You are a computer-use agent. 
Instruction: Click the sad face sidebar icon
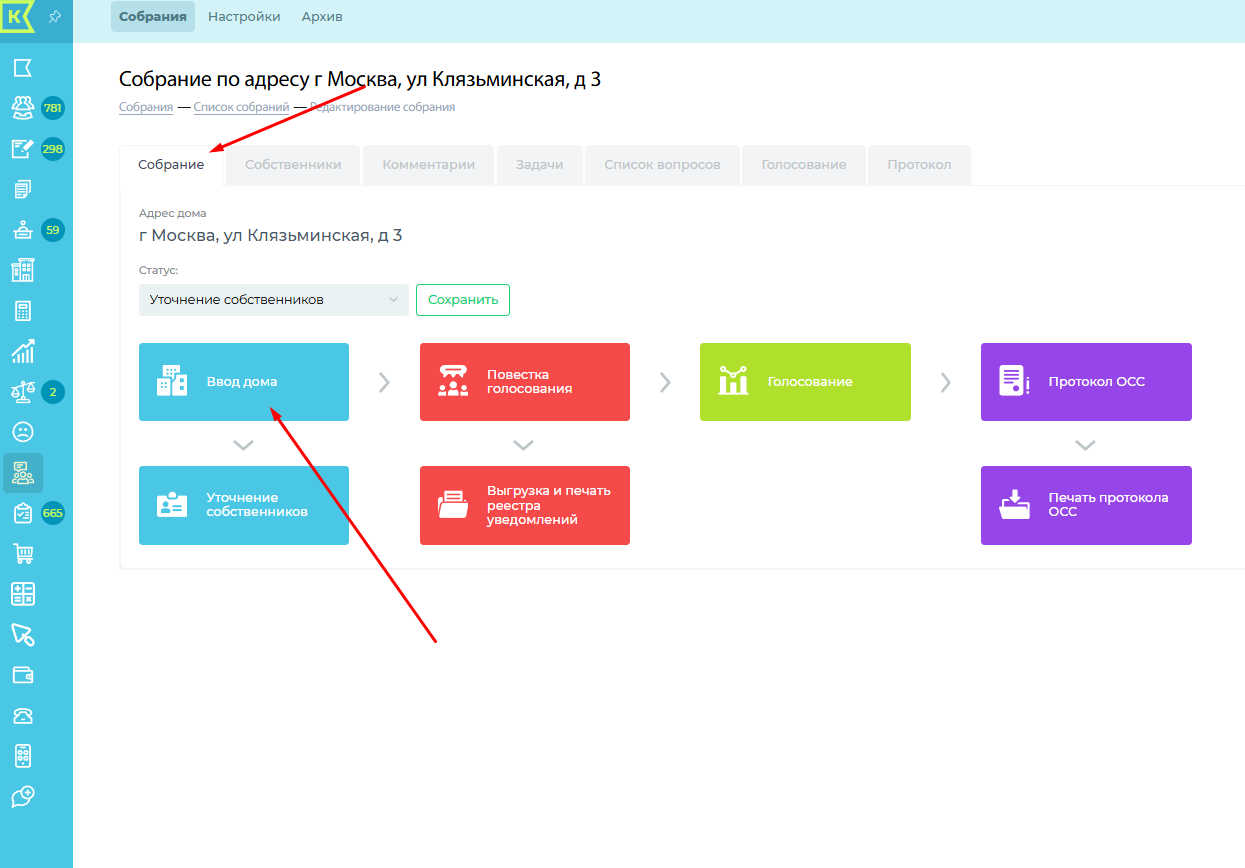click(22, 432)
